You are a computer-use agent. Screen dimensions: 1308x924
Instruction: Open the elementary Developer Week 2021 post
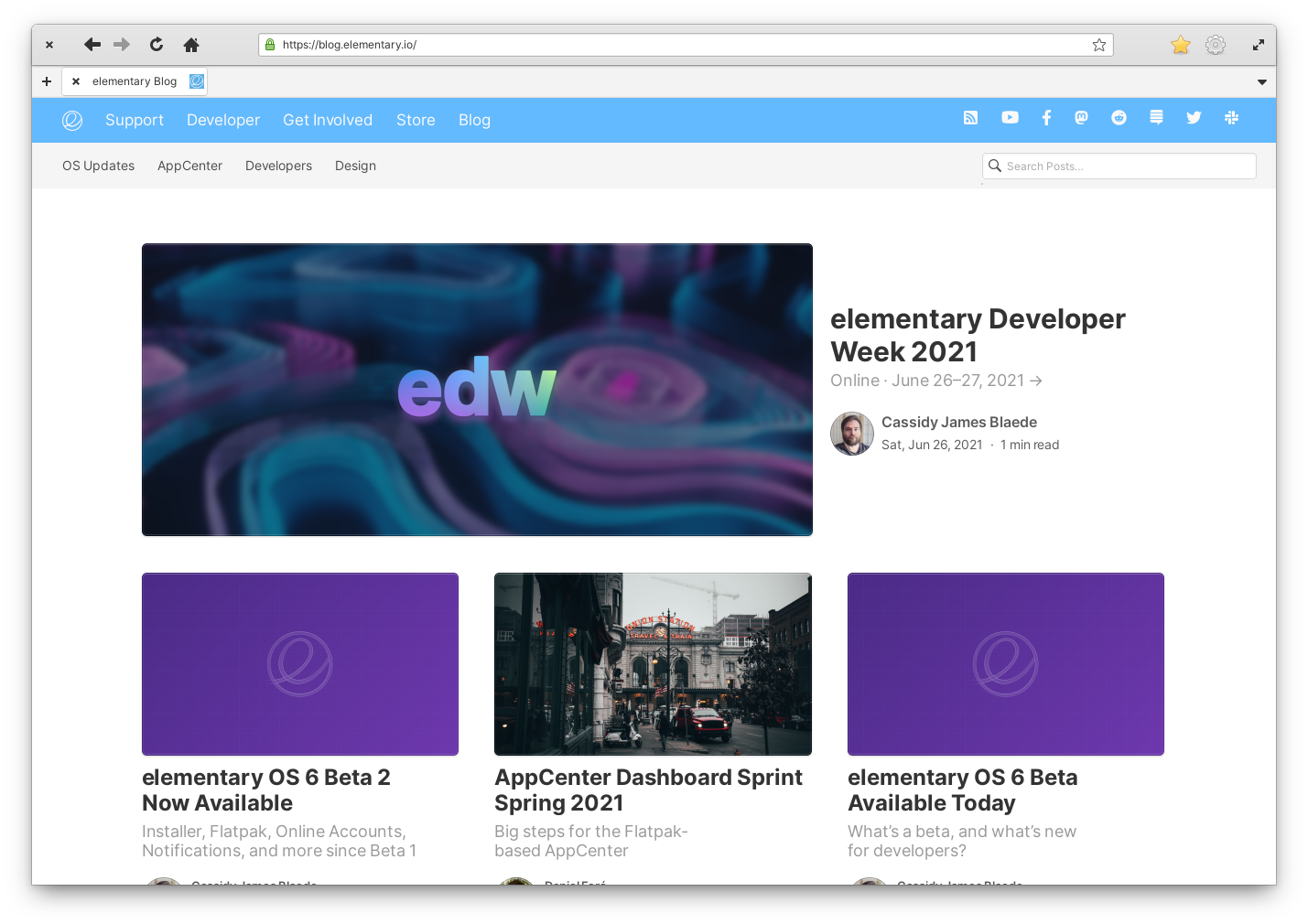(978, 335)
